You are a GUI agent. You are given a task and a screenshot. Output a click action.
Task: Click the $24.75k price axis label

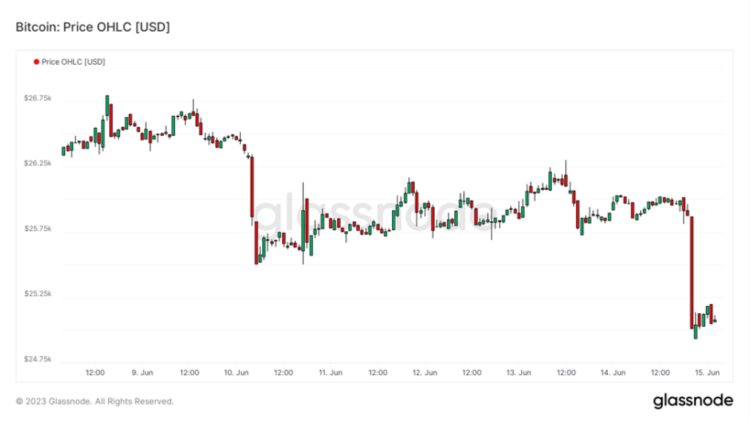pyautogui.click(x=38, y=359)
